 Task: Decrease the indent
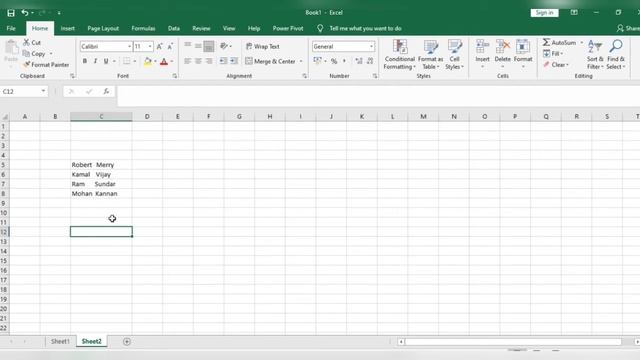[223, 61]
